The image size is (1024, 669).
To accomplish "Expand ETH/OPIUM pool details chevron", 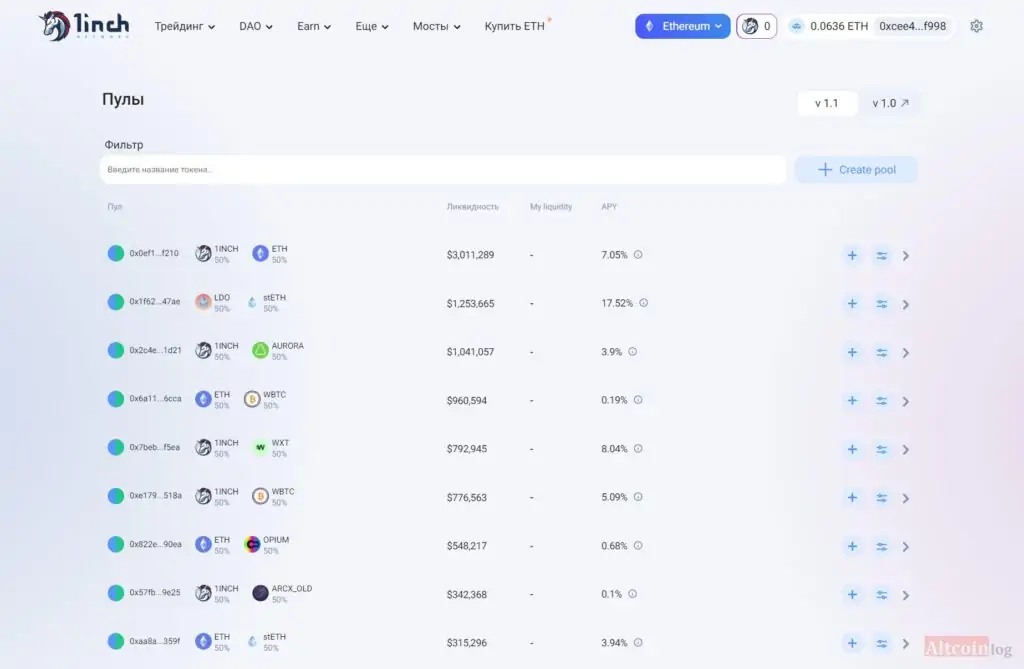I will pos(906,547).
